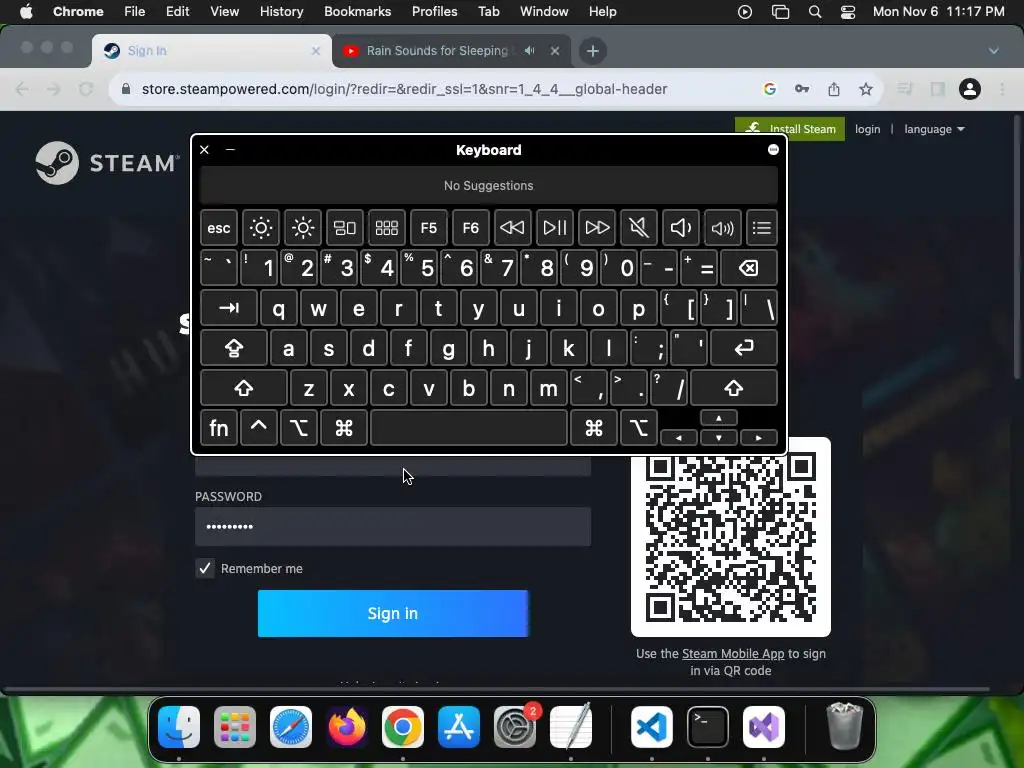1024x768 pixels.
Task: Toggle the fn modifier key
Action: point(219,428)
